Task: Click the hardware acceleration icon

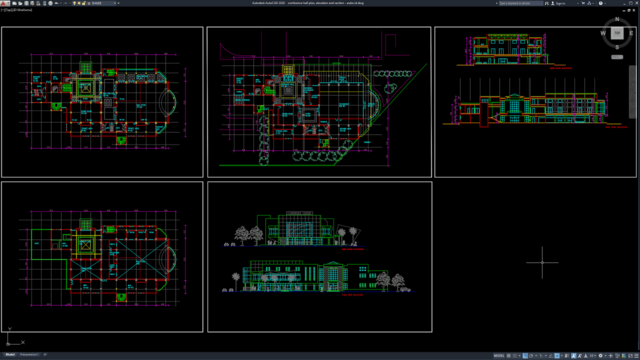Action: click(x=624, y=356)
